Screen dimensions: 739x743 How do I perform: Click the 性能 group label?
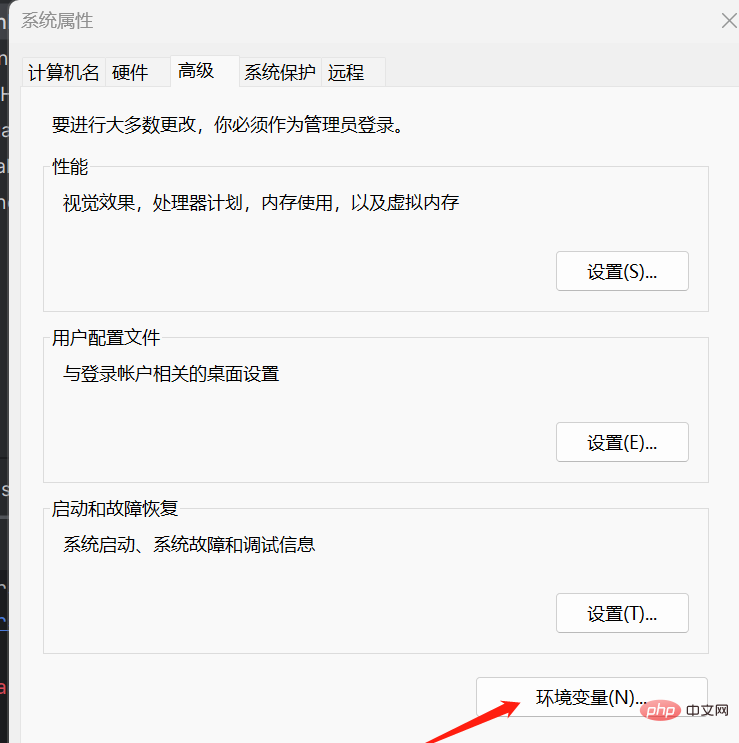70,167
